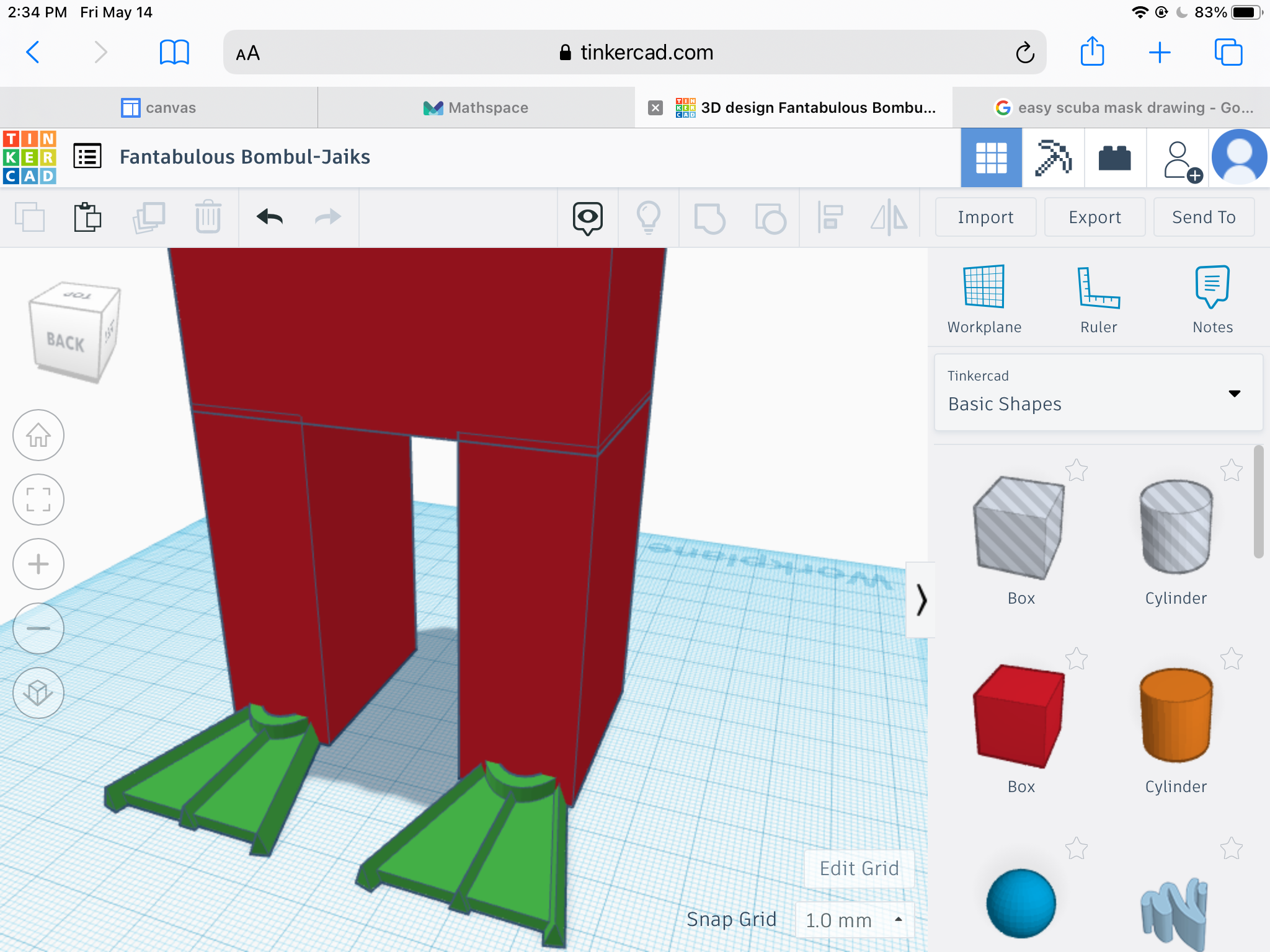Screen dimensions: 1270x952
Task: Tap the AA reader settings
Action: point(248,53)
